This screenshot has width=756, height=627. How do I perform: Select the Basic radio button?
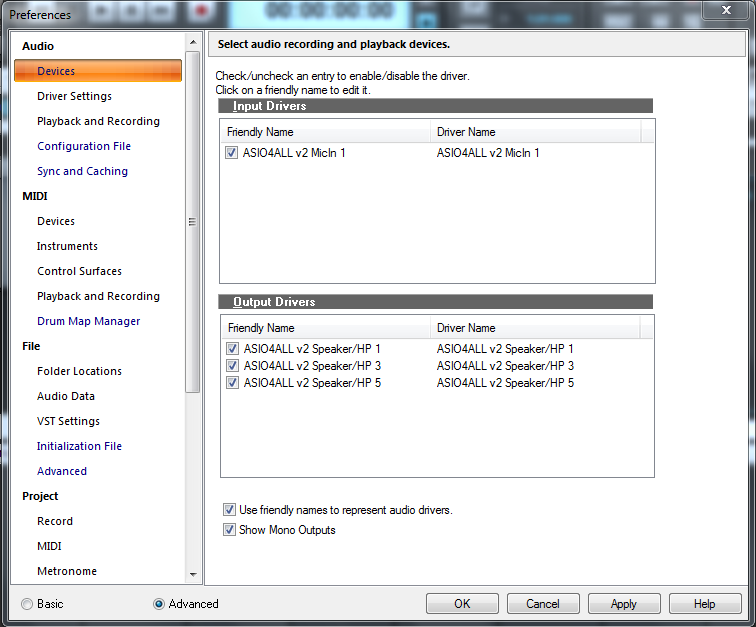[x=27, y=604]
